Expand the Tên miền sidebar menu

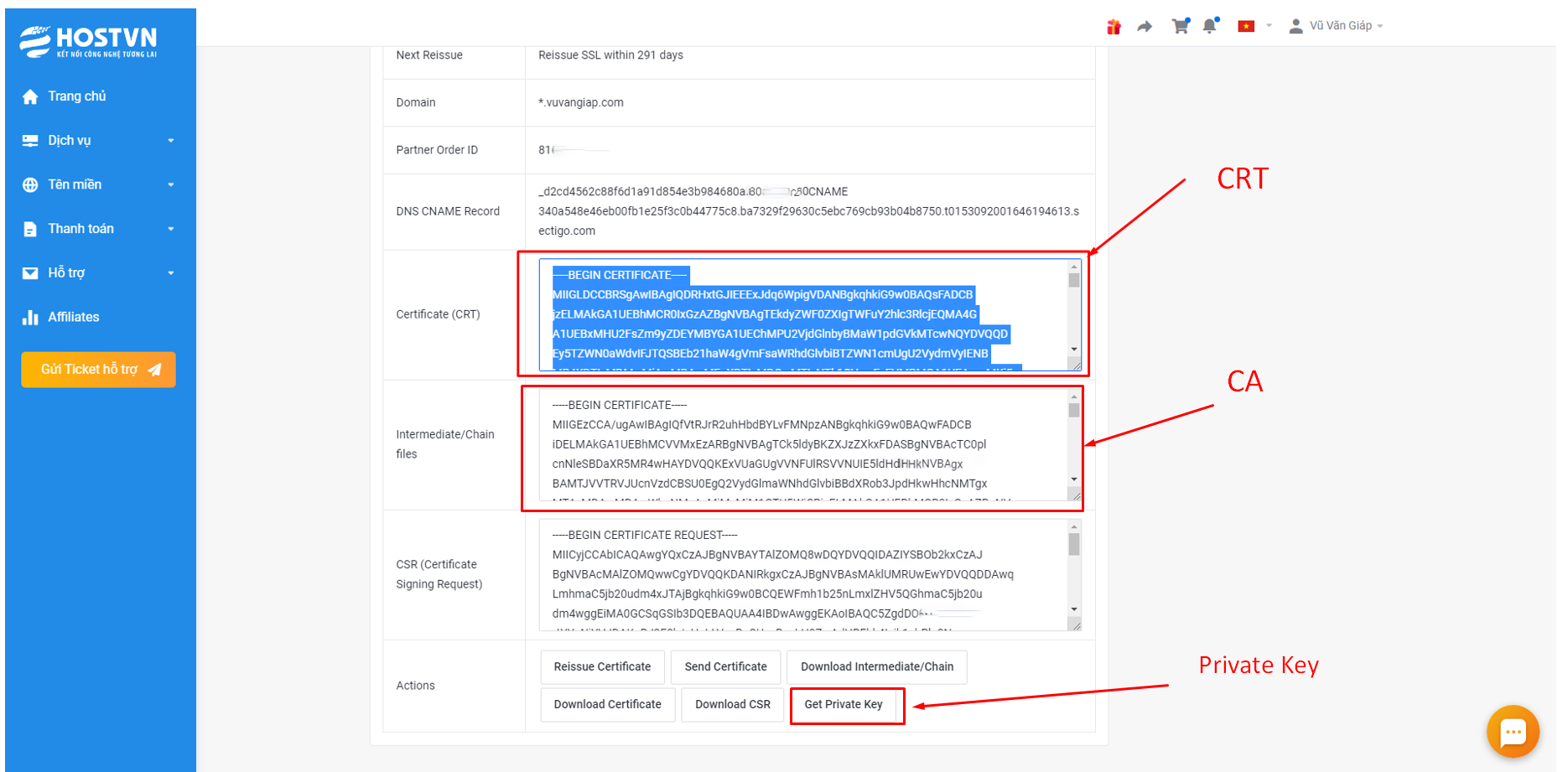(98, 184)
